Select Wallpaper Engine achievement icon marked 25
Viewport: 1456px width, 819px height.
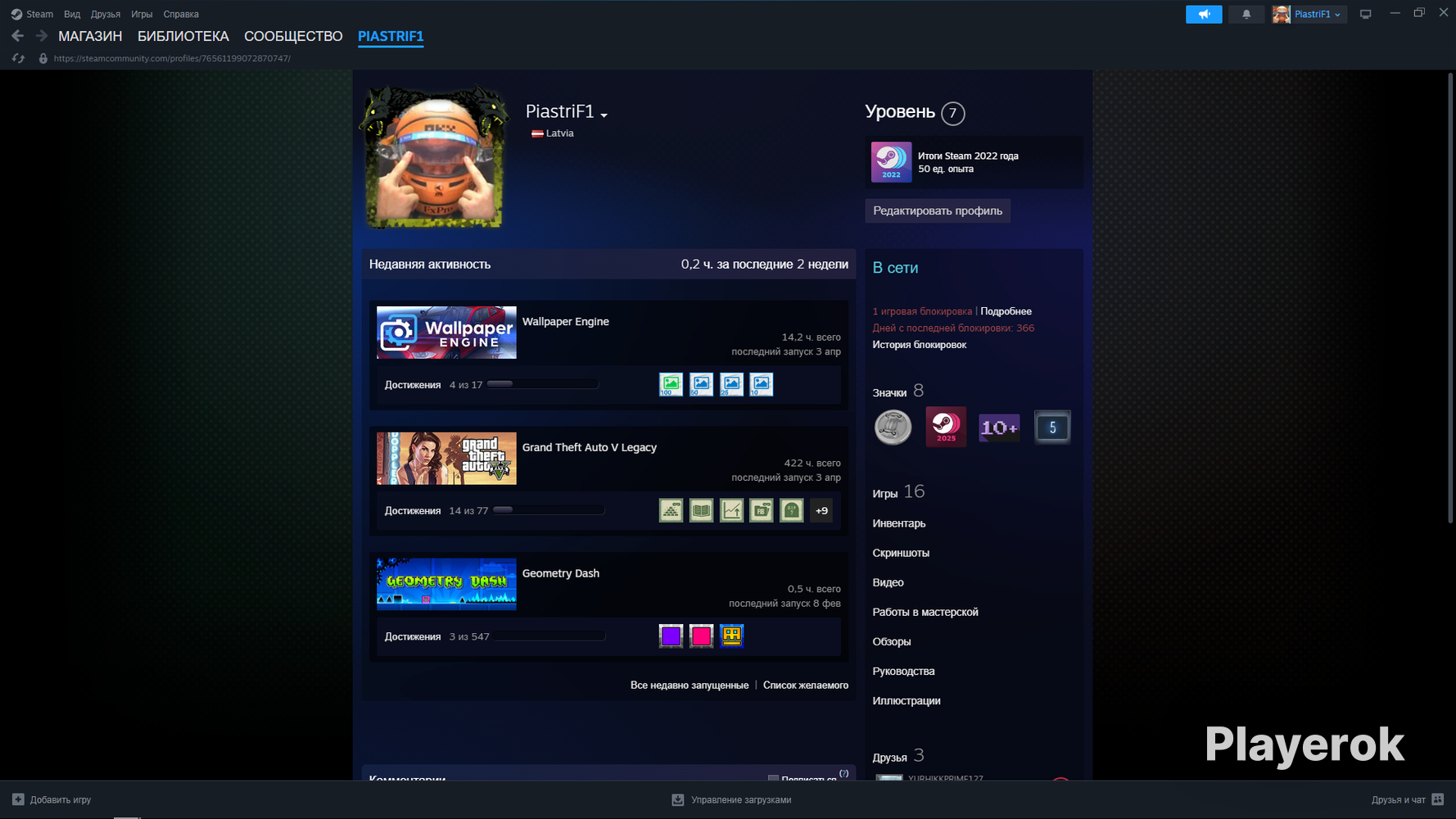pos(731,384)
